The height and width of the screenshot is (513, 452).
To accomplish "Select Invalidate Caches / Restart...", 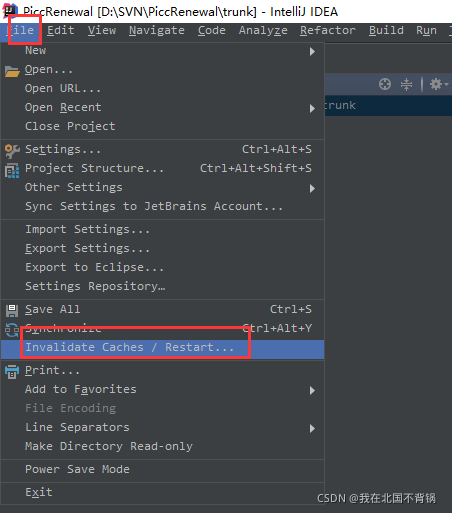I will pyautogui.click(x=162, y=348).
